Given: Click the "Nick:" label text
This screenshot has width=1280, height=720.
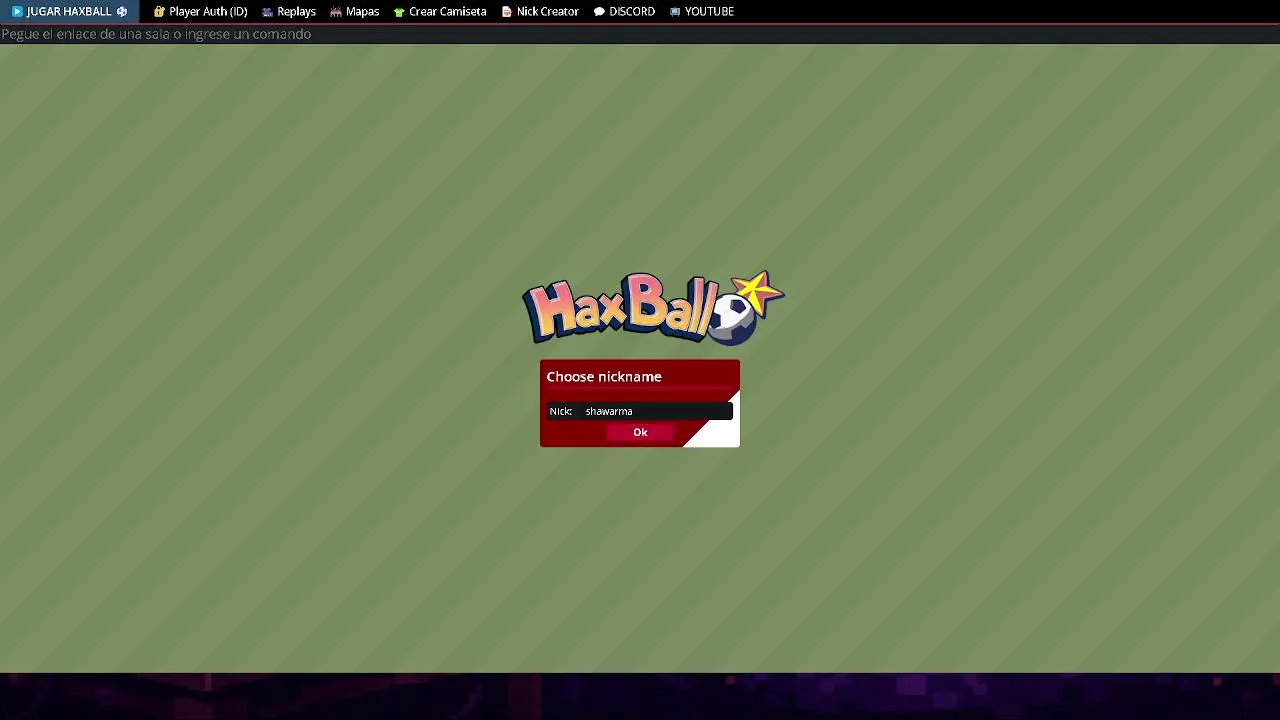Looking at the screenshot, I should pyautogui.click(x=560, y=411).
